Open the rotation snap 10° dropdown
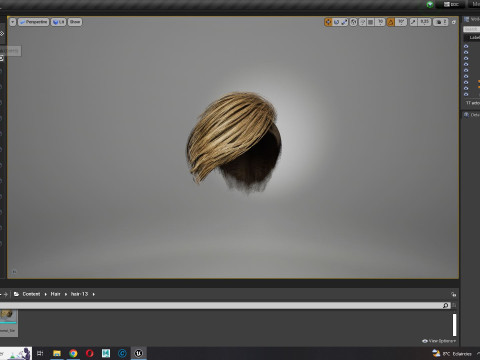The image size is (480, 360). click(401, 22)
